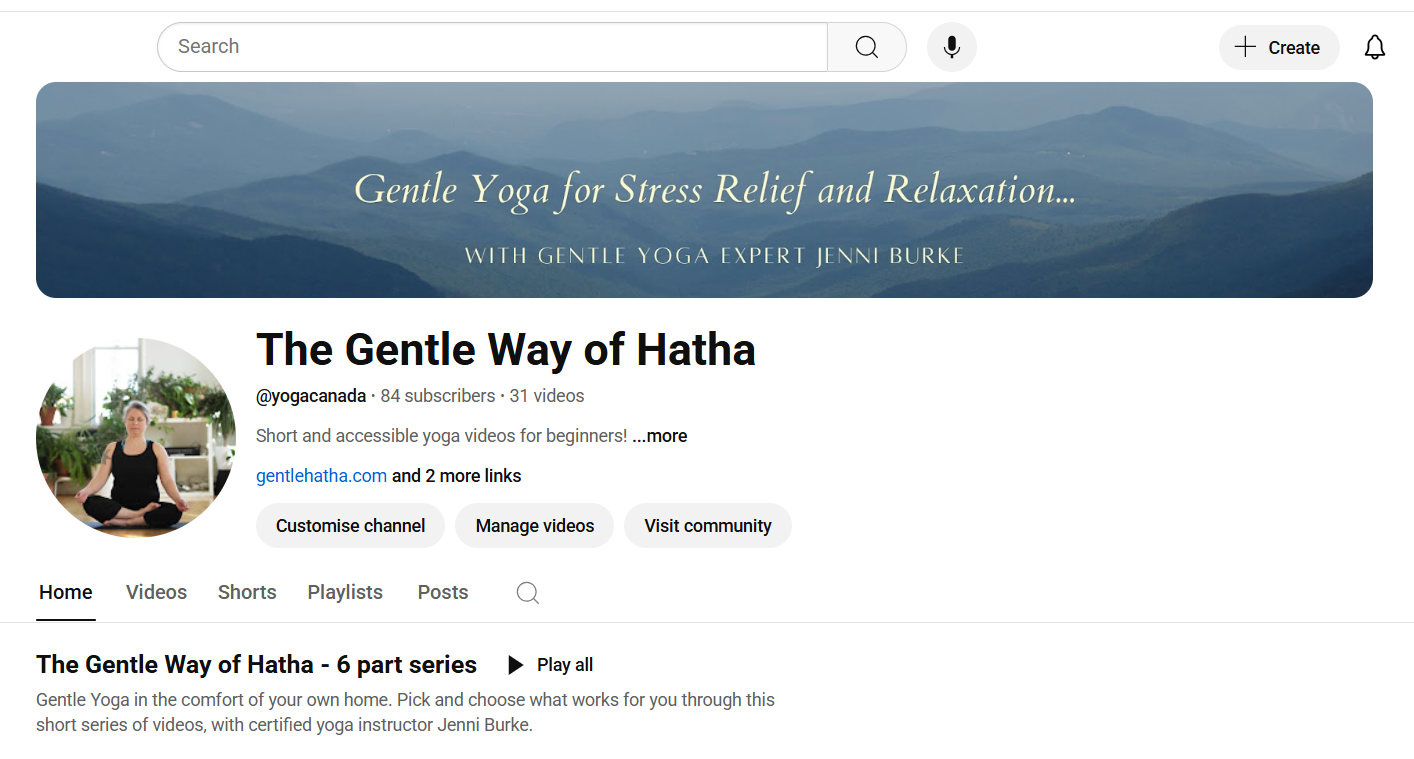Click the channel profile picture
1414x759 pixels.
136,438
